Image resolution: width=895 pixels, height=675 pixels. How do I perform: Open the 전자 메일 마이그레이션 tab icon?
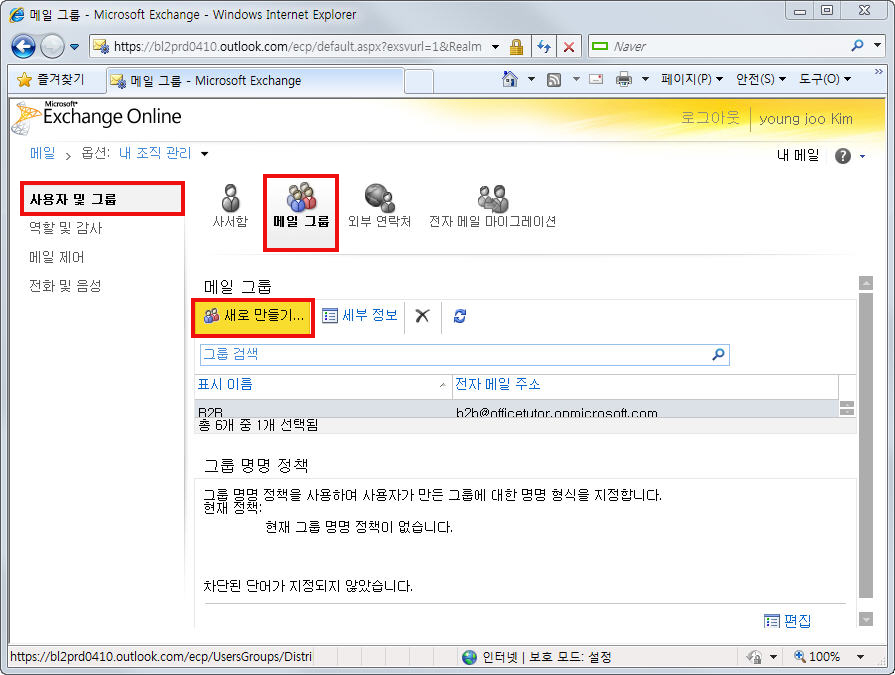493,206
